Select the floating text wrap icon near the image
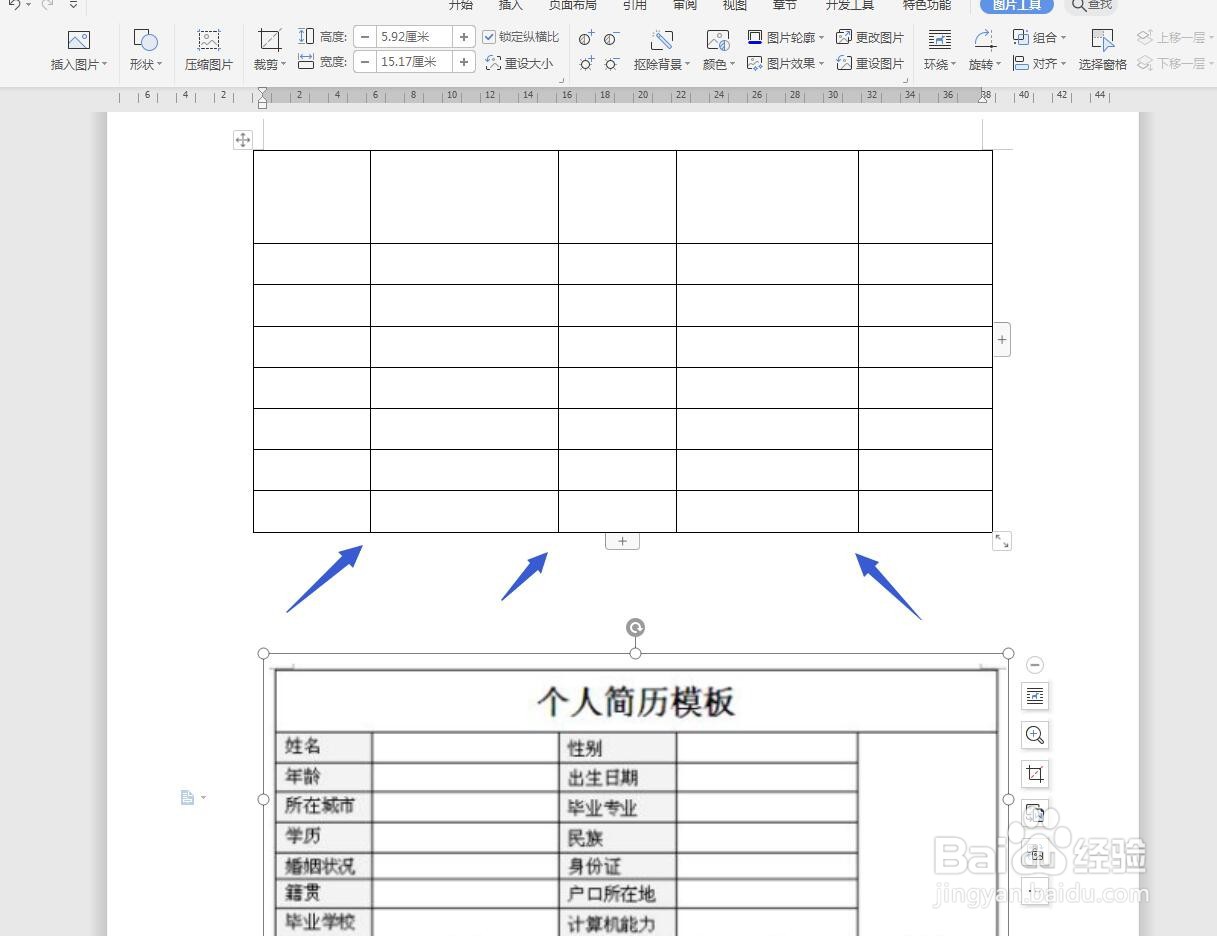 tap(1035, 696)
